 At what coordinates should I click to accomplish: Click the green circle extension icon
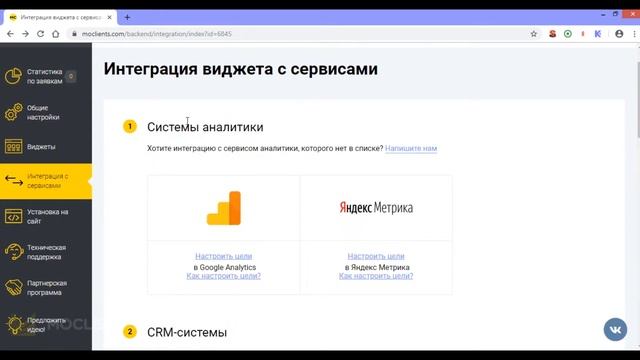[x=568, y=34]
